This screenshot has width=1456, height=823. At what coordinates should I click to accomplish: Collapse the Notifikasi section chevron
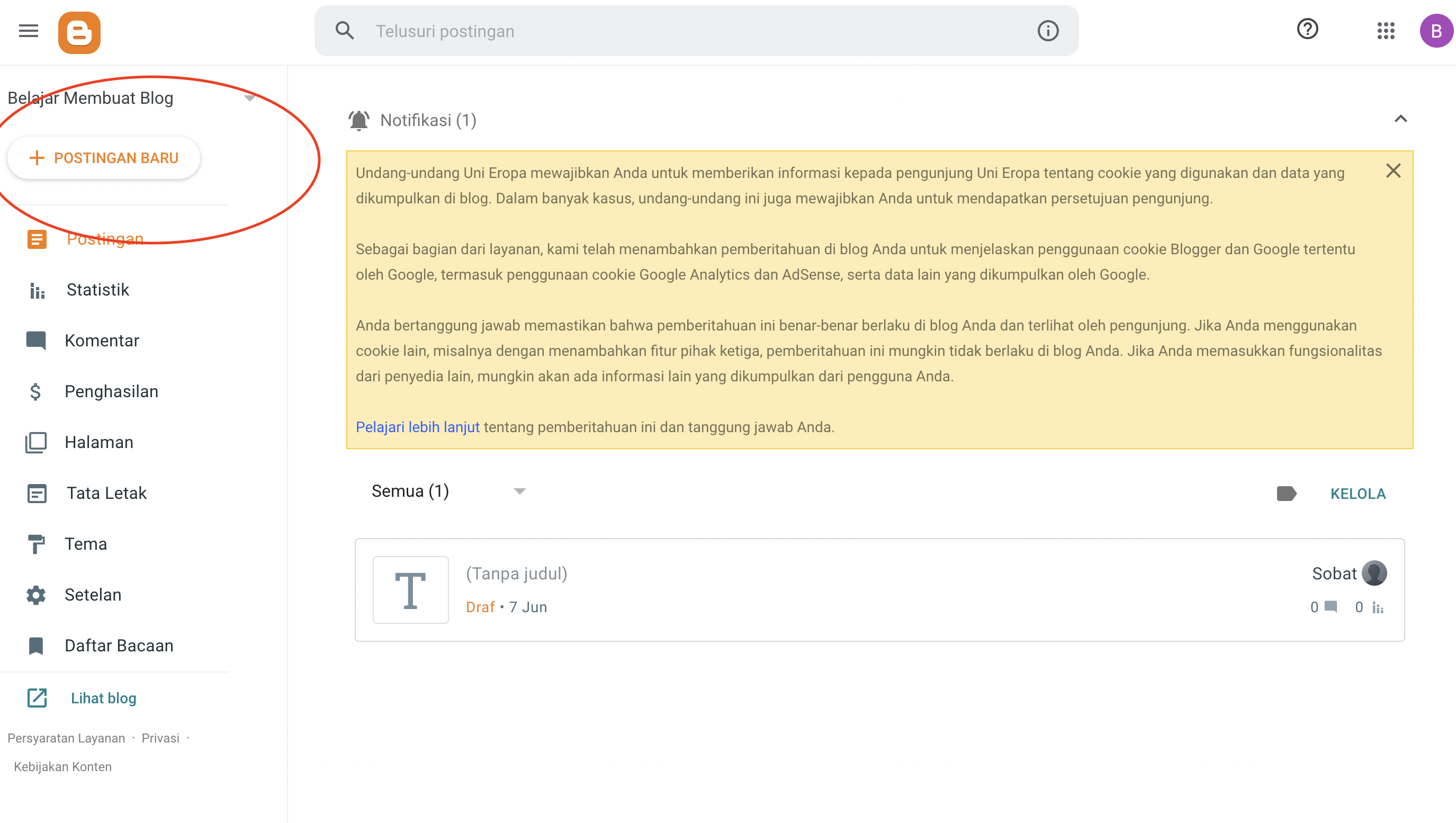pos(1400,120)
